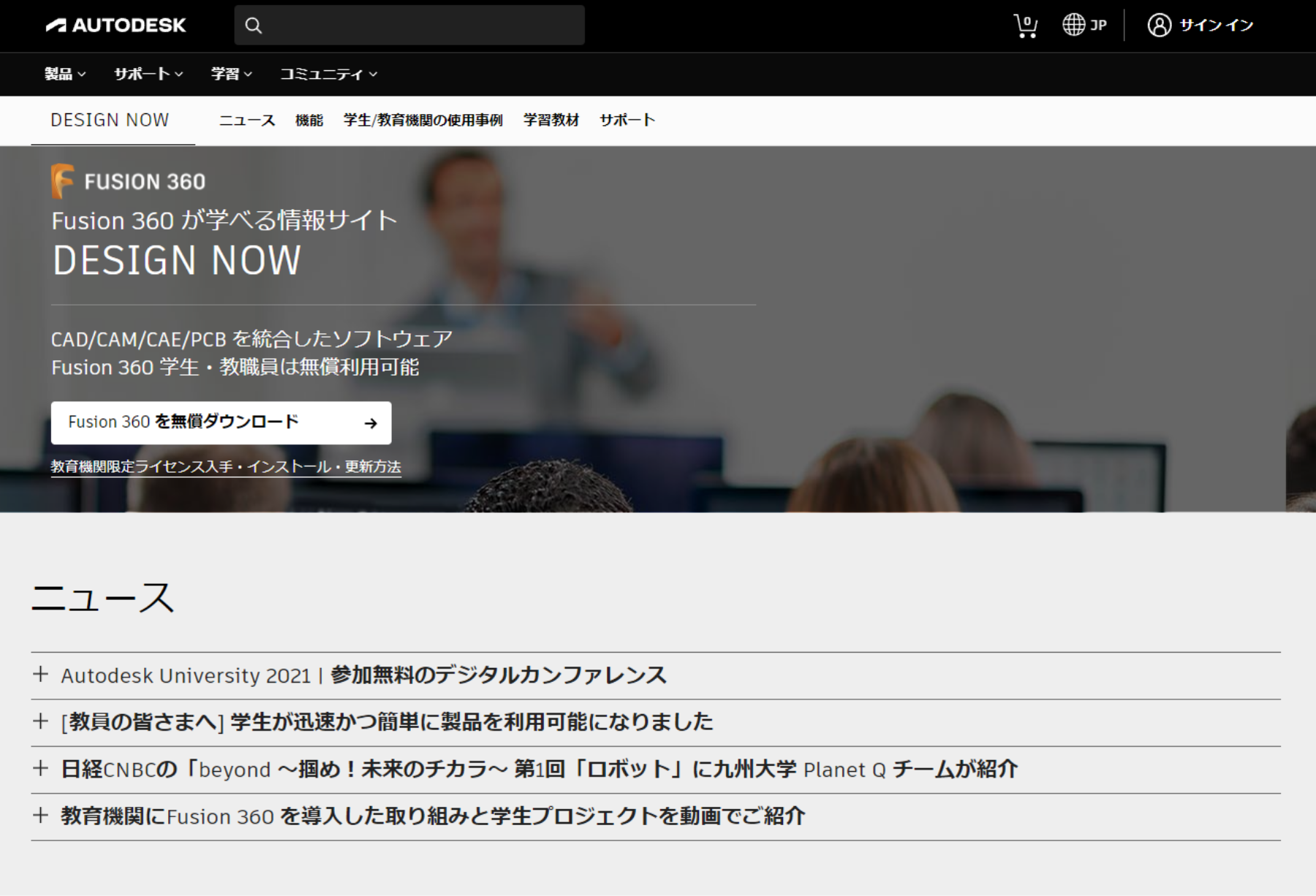Expand the 教育機関にFusion 360 news item
This screenshot has width=1316, height=896.
pos(41,816)
